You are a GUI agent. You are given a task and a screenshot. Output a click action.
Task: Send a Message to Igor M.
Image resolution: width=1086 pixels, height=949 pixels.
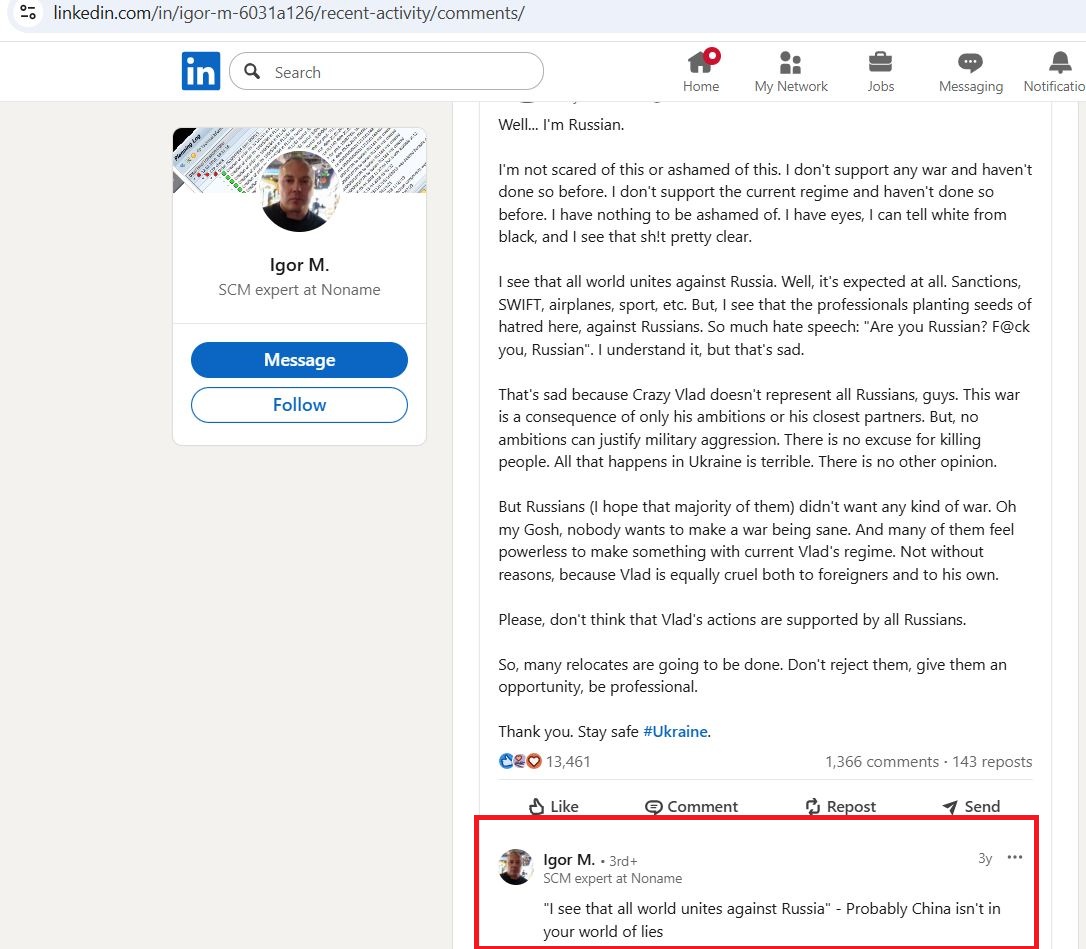click(x=299, y=360)
